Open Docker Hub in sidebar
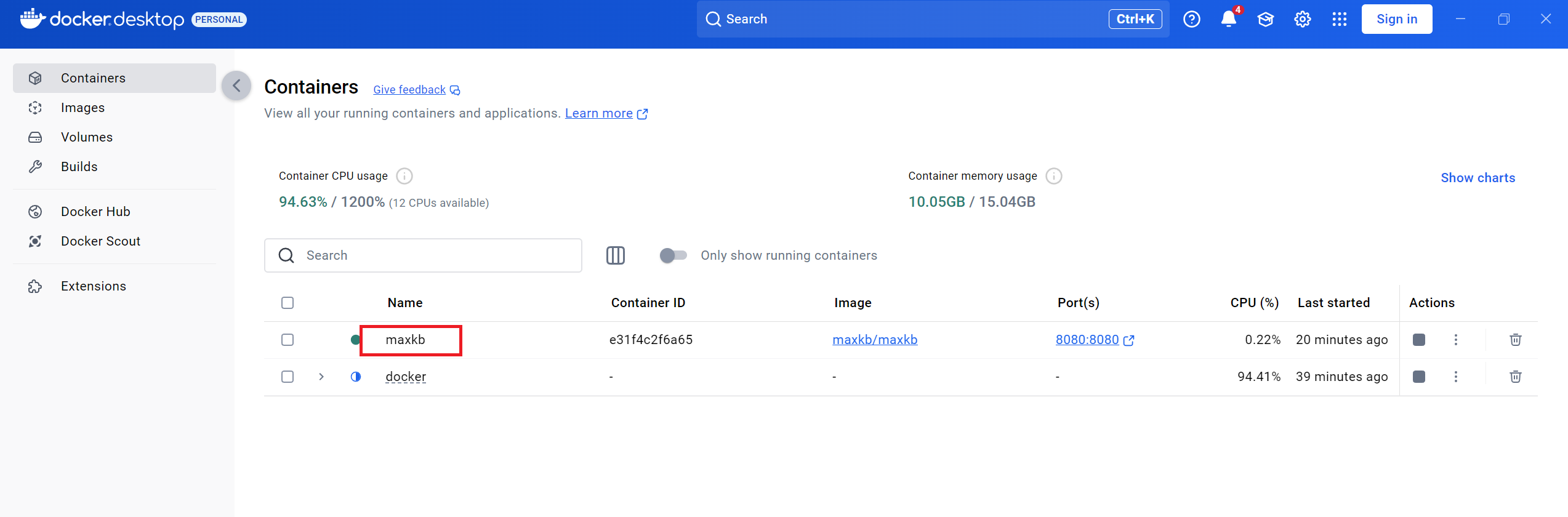 coord(115,212)
